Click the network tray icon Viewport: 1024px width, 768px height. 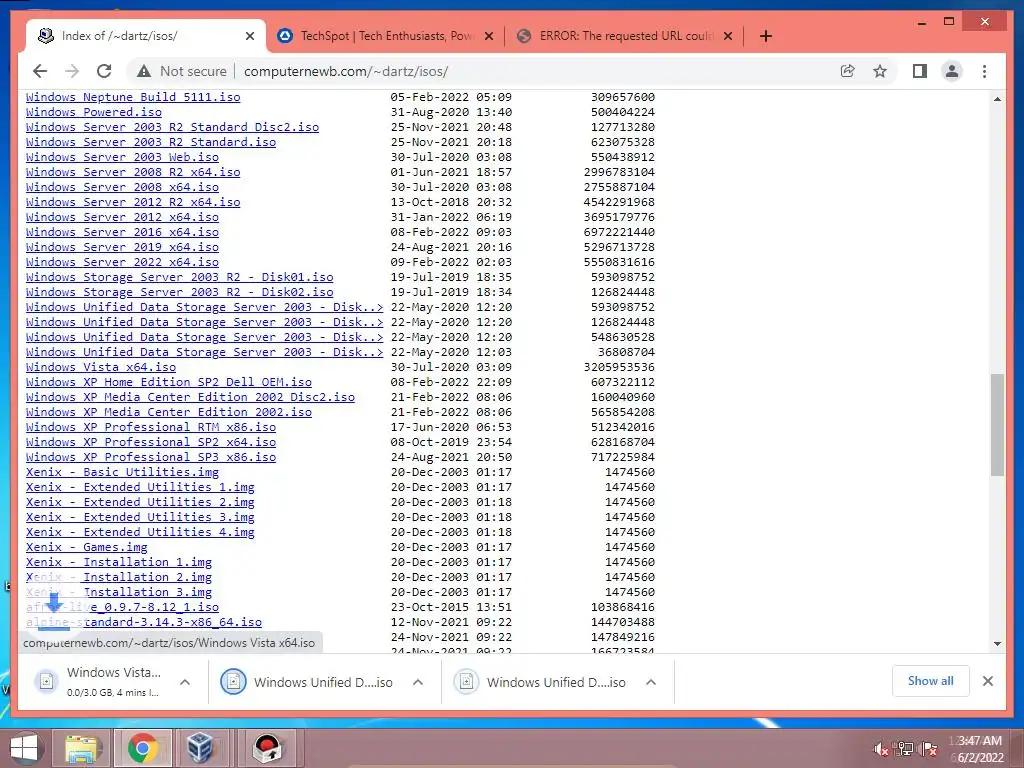pos(905,749)
